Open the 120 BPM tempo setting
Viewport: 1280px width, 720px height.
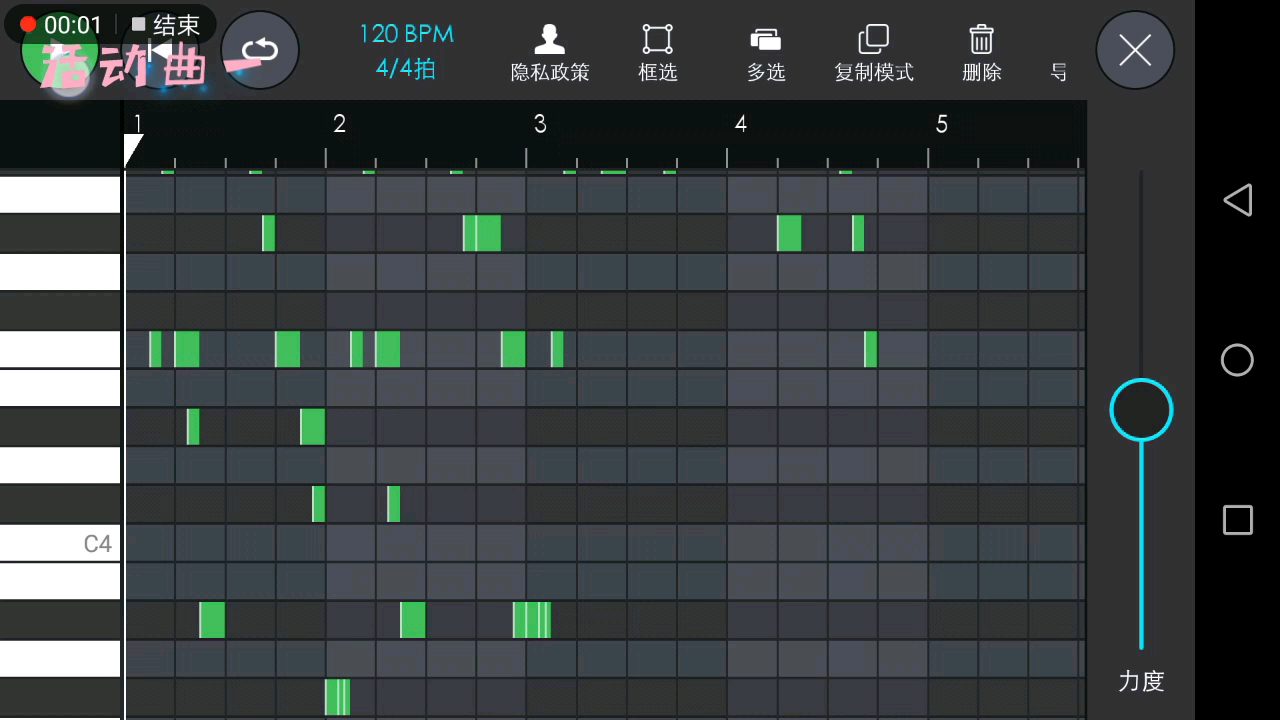pos(406,34)
